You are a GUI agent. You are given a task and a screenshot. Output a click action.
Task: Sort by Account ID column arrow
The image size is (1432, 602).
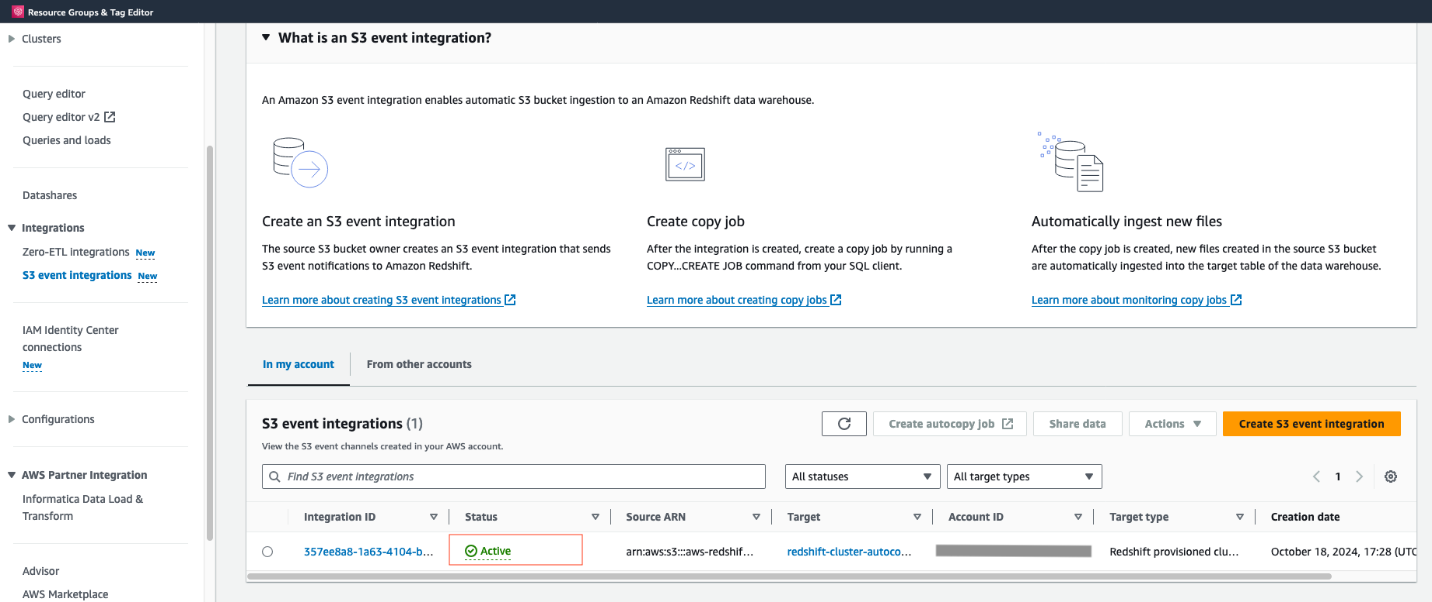tap(1078, 517)
